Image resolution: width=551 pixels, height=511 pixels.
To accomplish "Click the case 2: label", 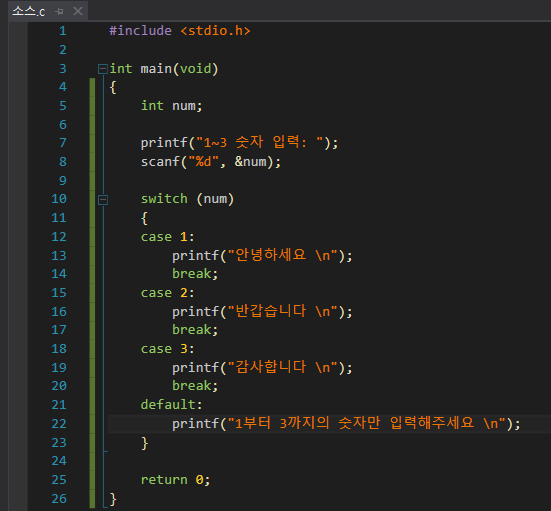I will tap(167, 293).
